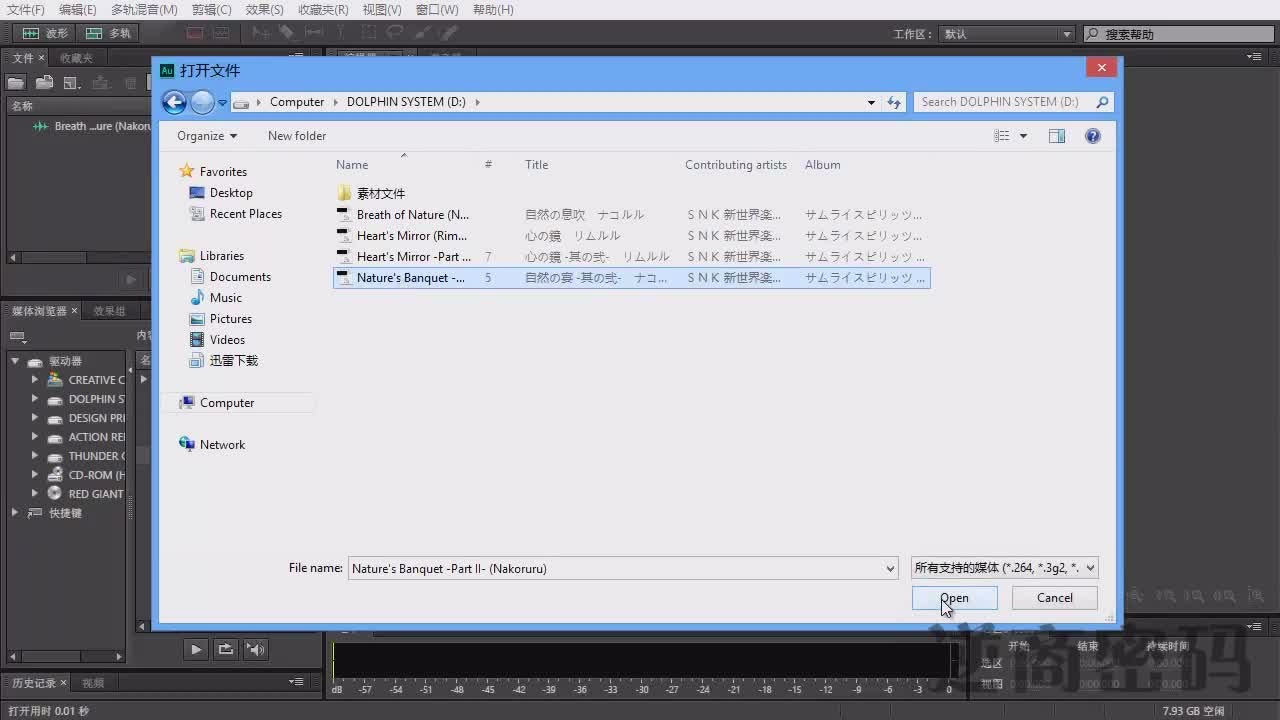Click New folder

click(x=297, y=136)
